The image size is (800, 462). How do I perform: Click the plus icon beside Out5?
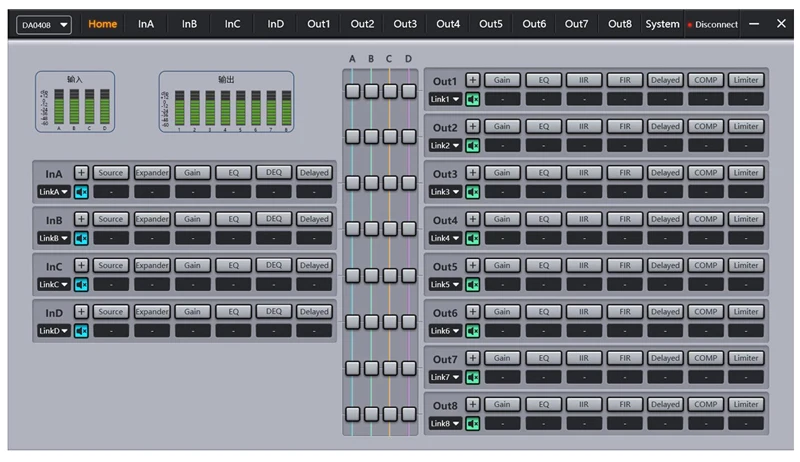coord(472,265)
